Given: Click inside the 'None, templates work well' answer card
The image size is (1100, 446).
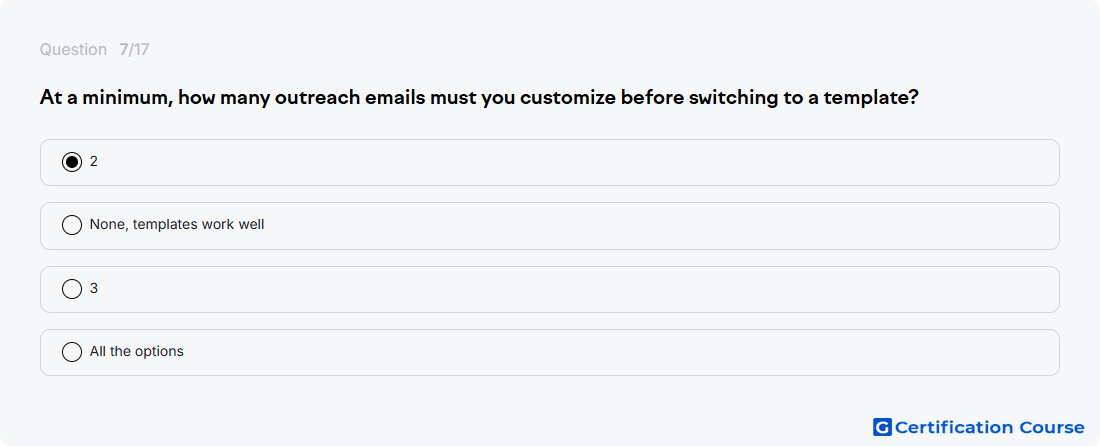Looking at the screenshot, I should click(549, 226).
